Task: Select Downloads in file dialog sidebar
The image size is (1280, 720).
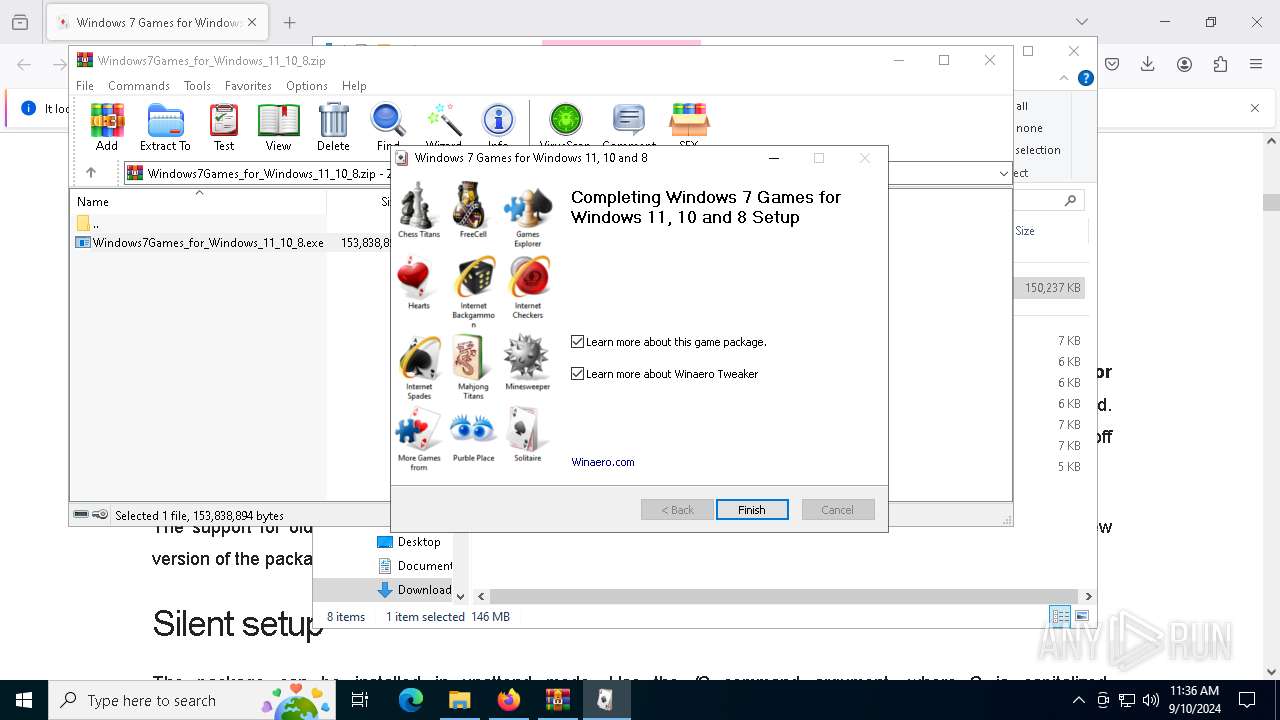Action: [414, 590]
